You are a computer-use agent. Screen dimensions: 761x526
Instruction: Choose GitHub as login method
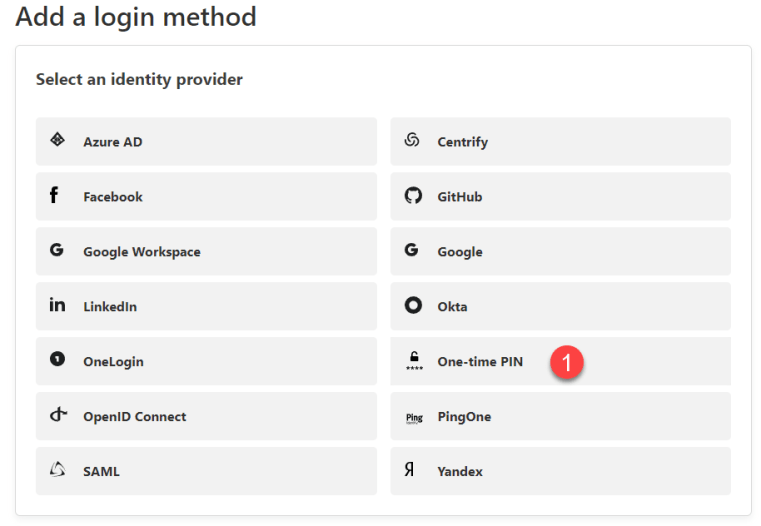(561, 197)
